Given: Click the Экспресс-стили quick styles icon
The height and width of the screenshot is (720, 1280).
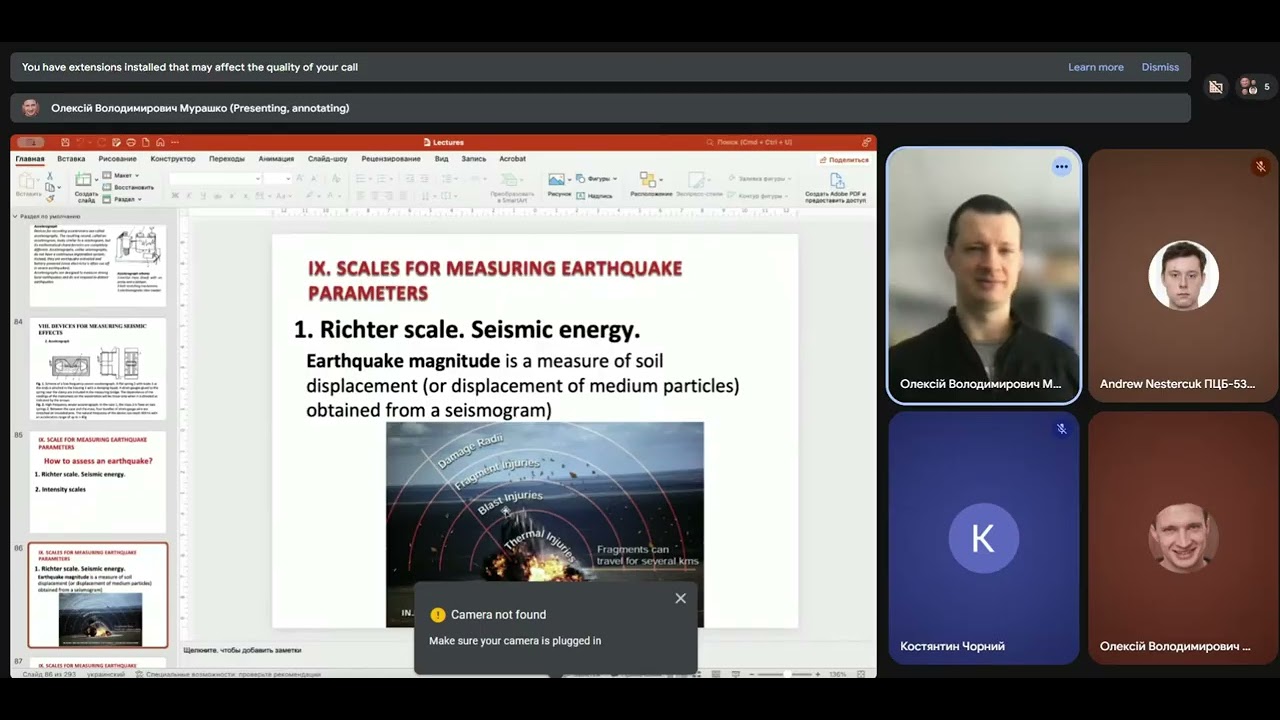Looking at the screenshot, I should point(697,182).
